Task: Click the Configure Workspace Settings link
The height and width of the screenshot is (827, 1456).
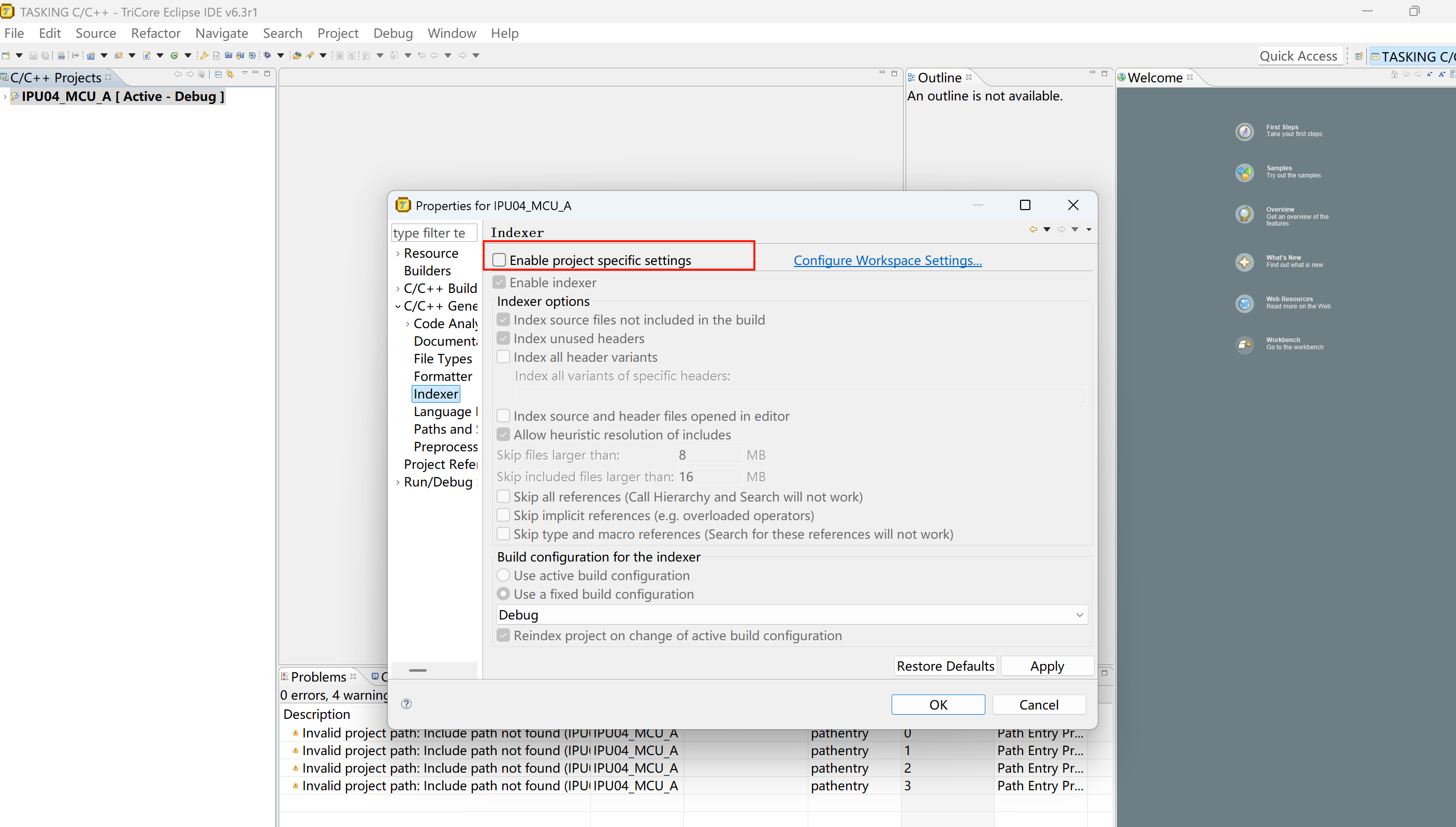Action: tap(887, 260)
